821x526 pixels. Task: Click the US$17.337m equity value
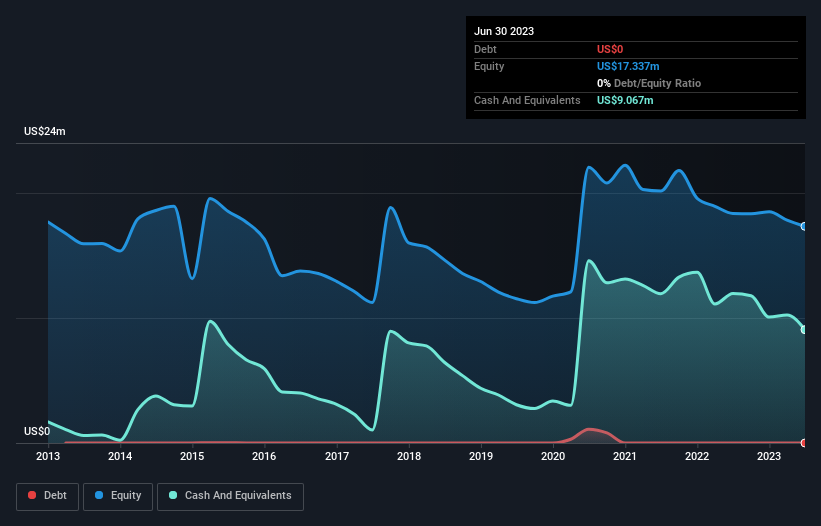coord(628,66)
